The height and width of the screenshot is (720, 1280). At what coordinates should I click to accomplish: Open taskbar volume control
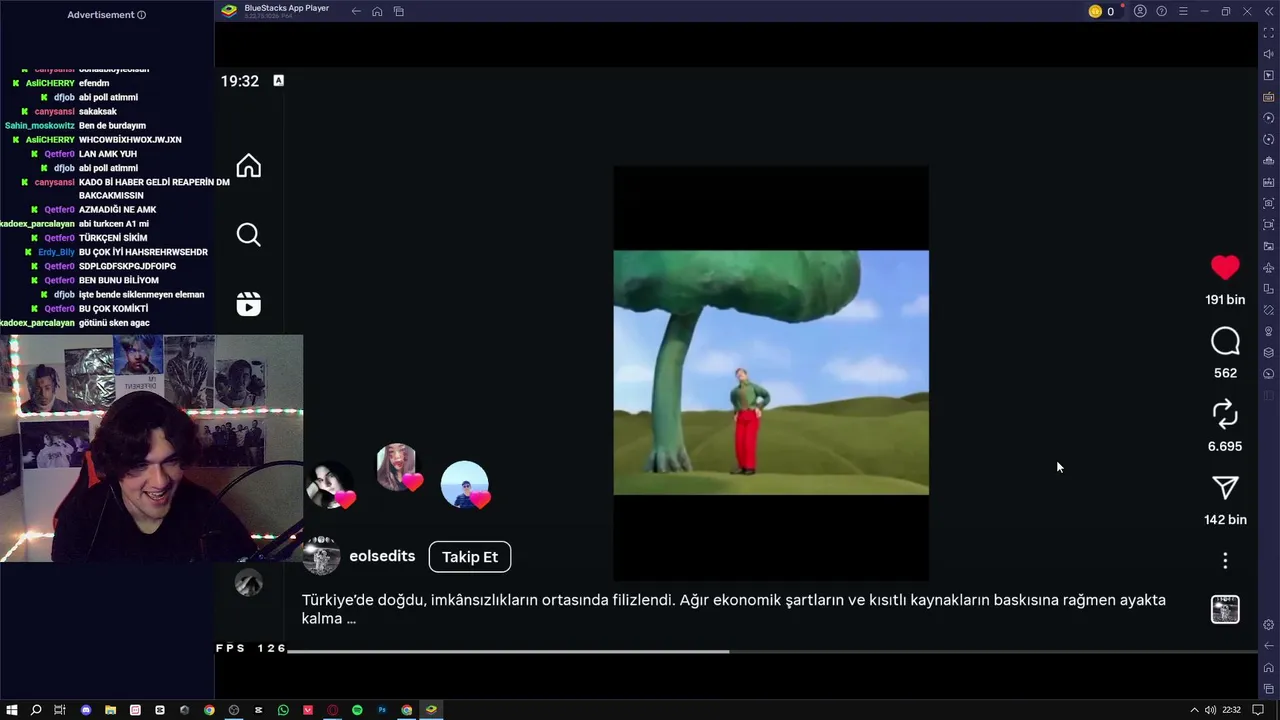(x=1210, y=710)
